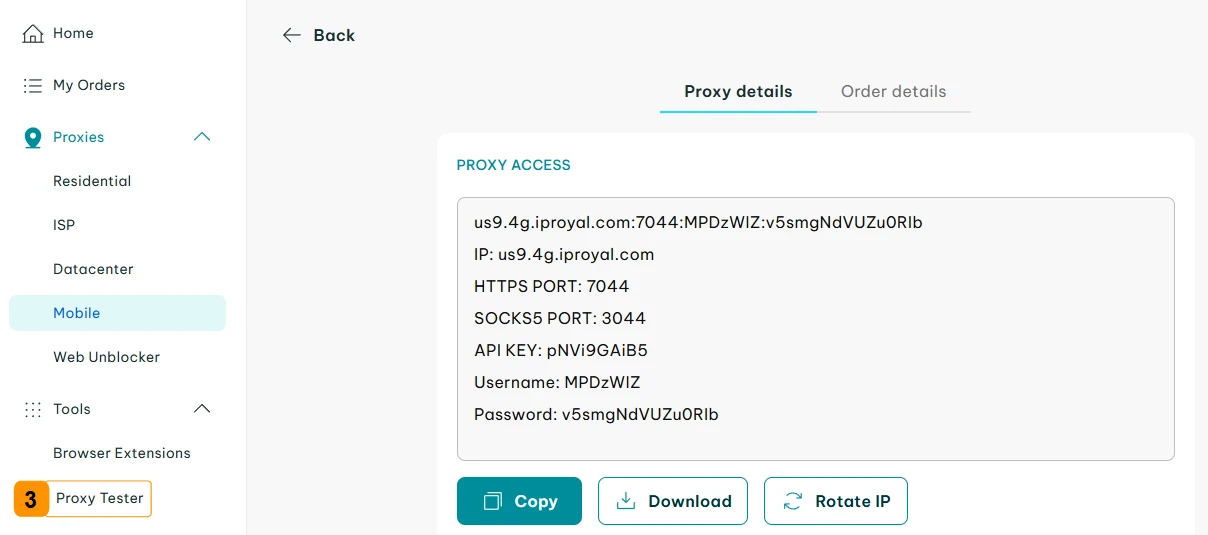Collapse the Proxies section chevron

[x=202, y=137]
